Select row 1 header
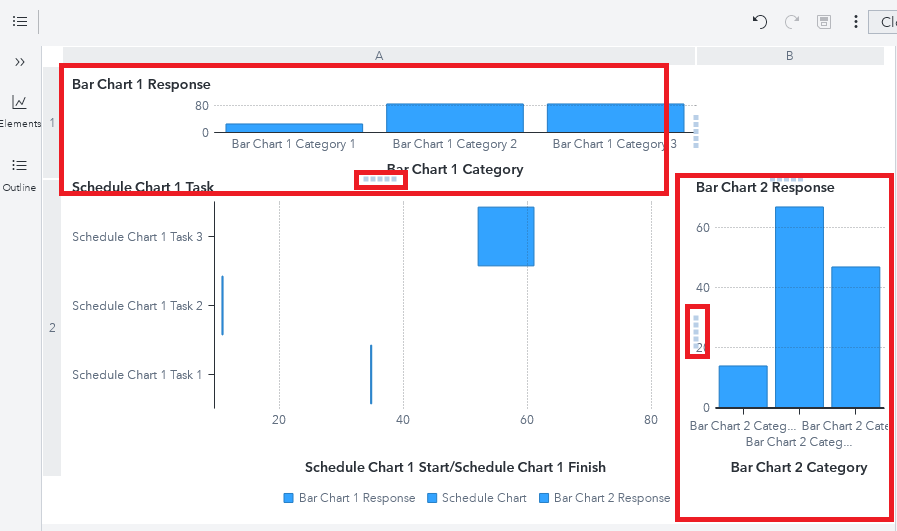Screen dimensions: 897x531 pyautogui.click(x=52, y=123)
